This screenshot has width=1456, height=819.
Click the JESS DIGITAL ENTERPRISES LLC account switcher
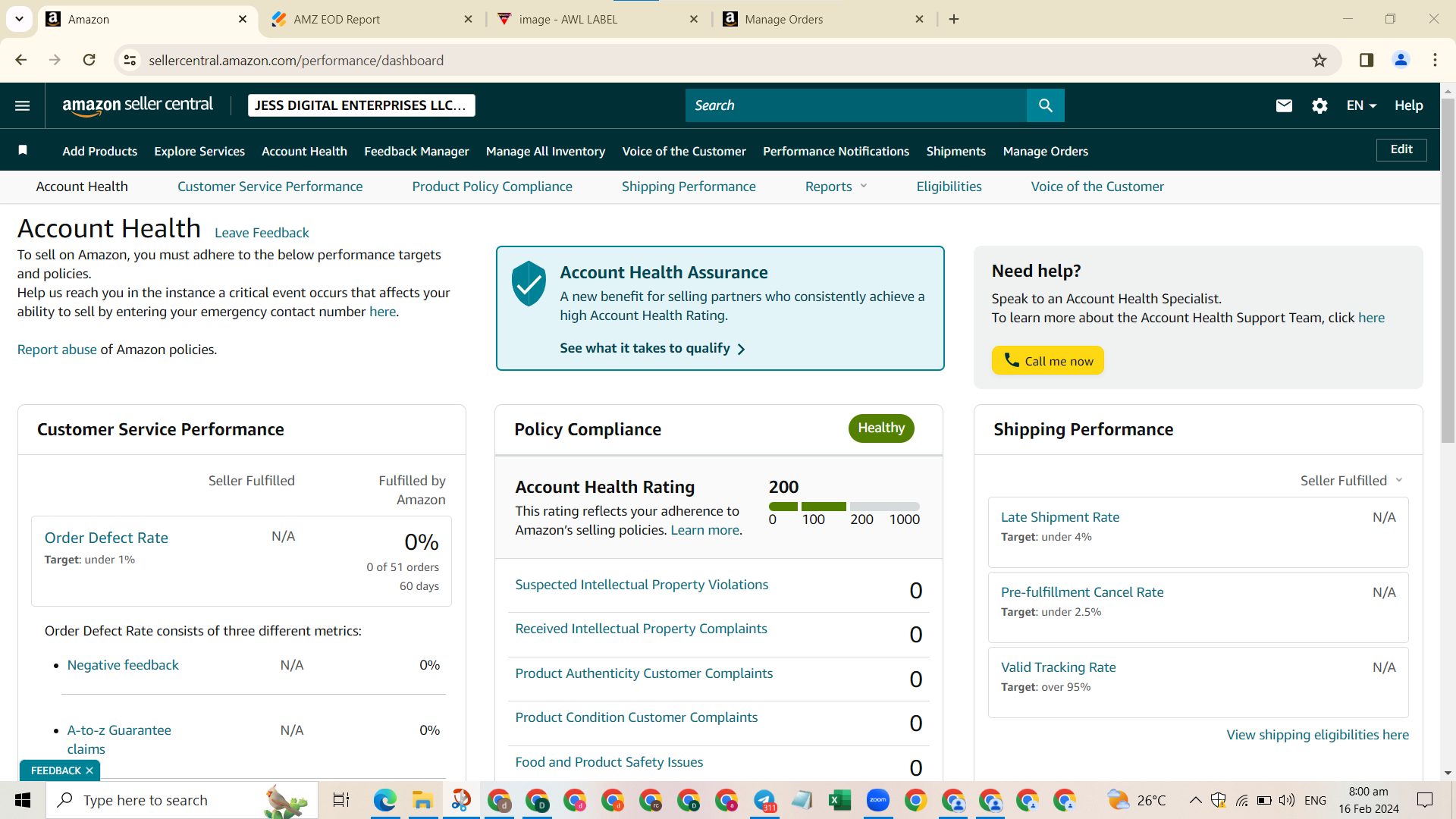361,105
